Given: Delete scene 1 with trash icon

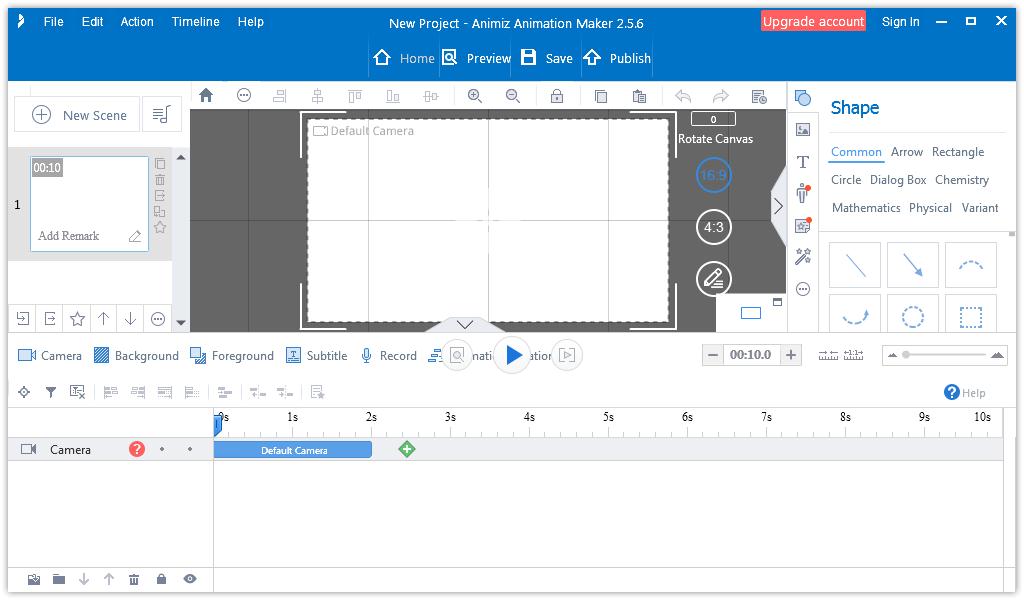Looking at the screenshot, I should pyautogui.click(x=160, y=180).
